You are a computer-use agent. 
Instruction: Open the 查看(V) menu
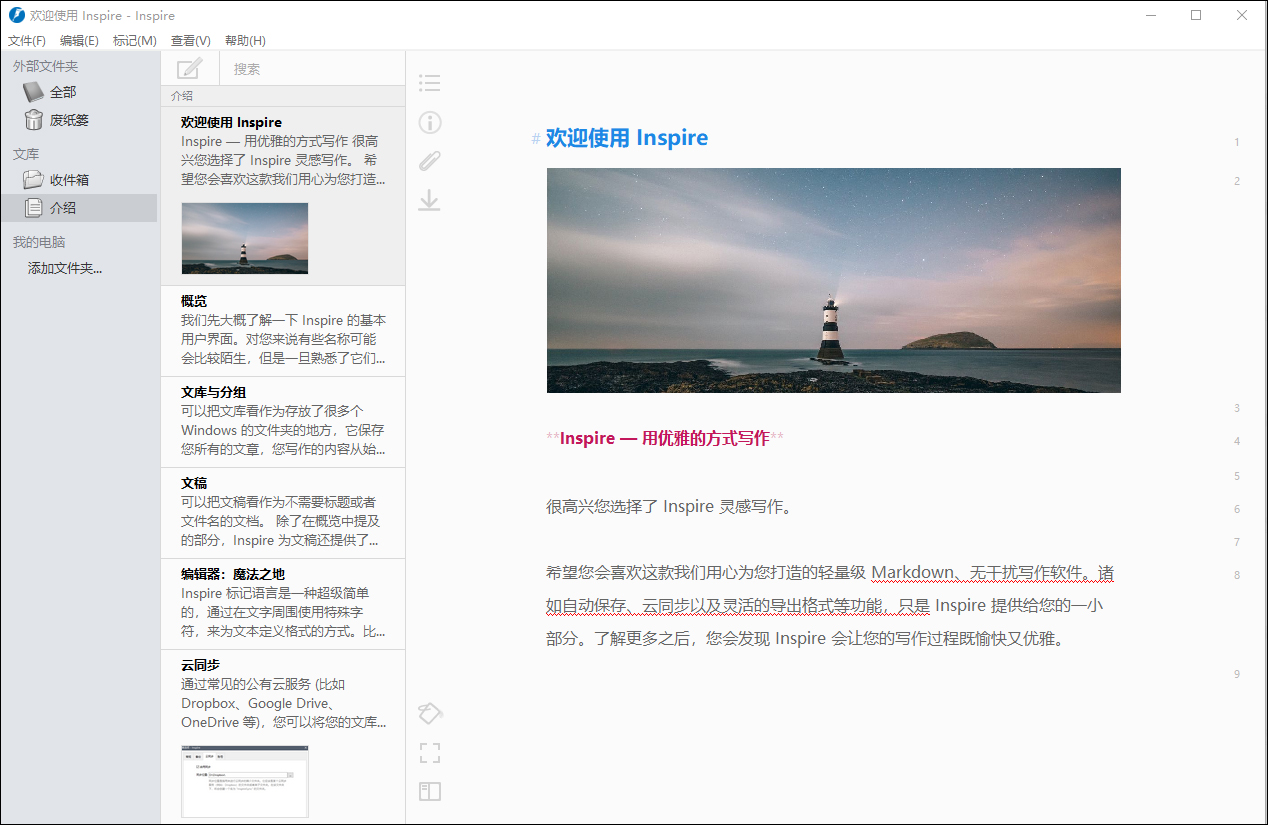click(191, 41)
